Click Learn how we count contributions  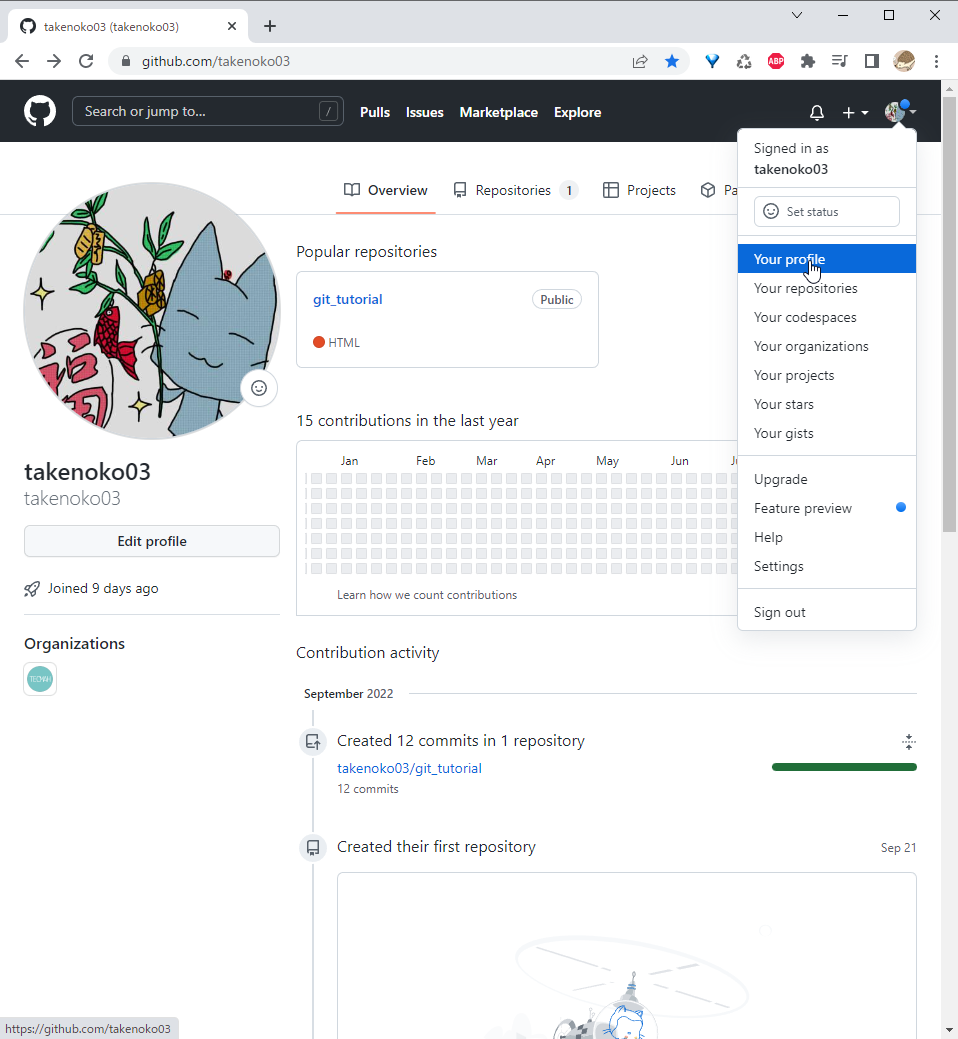click(427, 595)
